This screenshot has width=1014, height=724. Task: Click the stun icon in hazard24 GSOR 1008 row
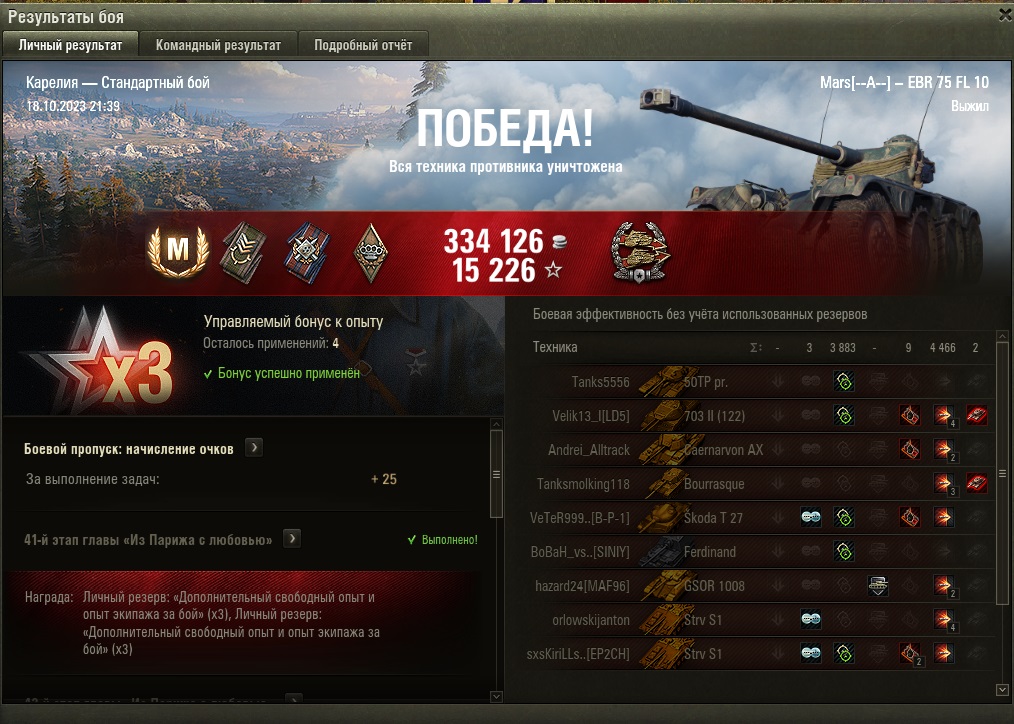878,586
